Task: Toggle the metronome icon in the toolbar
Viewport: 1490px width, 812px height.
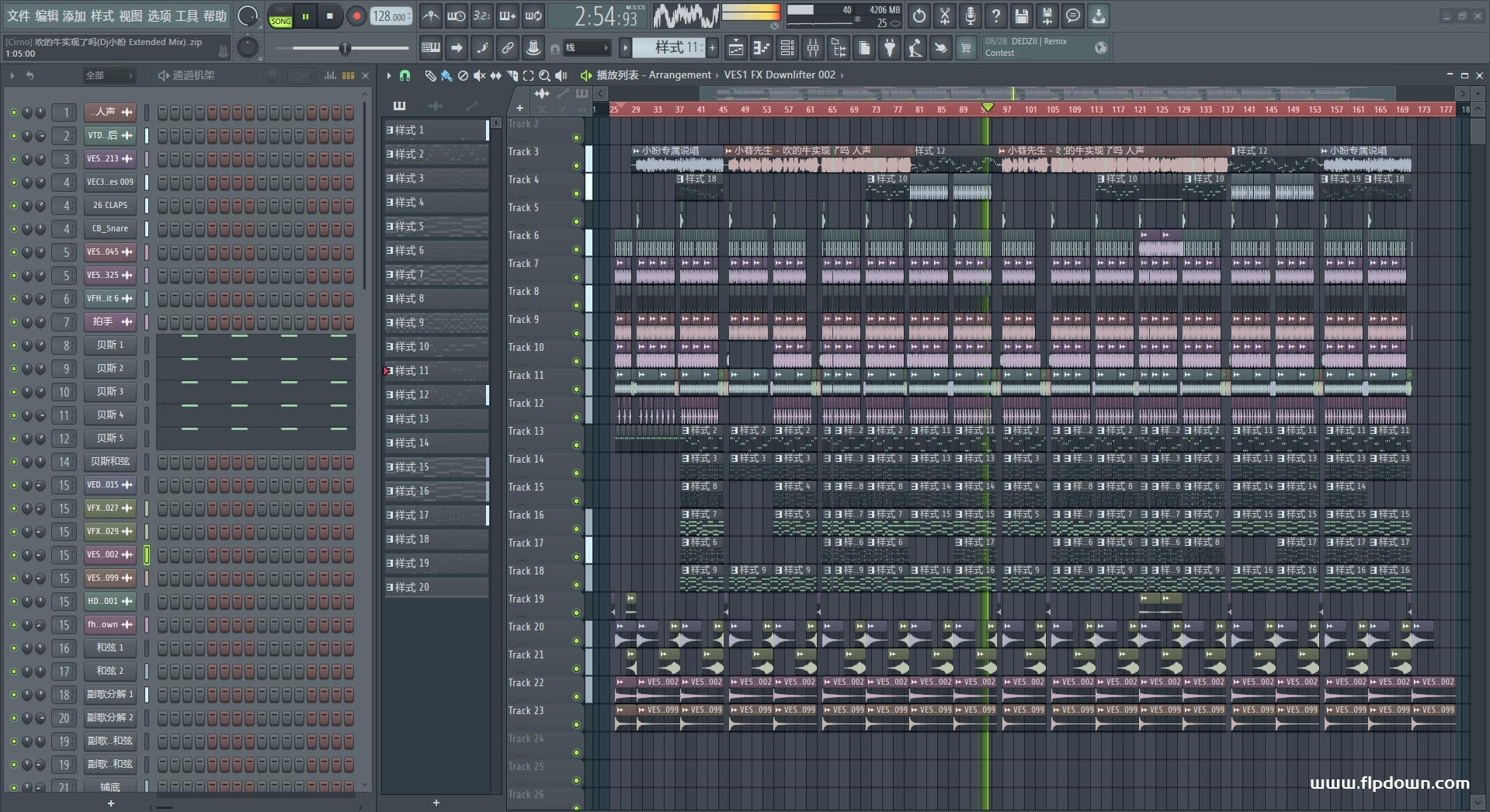Action: 431,16
